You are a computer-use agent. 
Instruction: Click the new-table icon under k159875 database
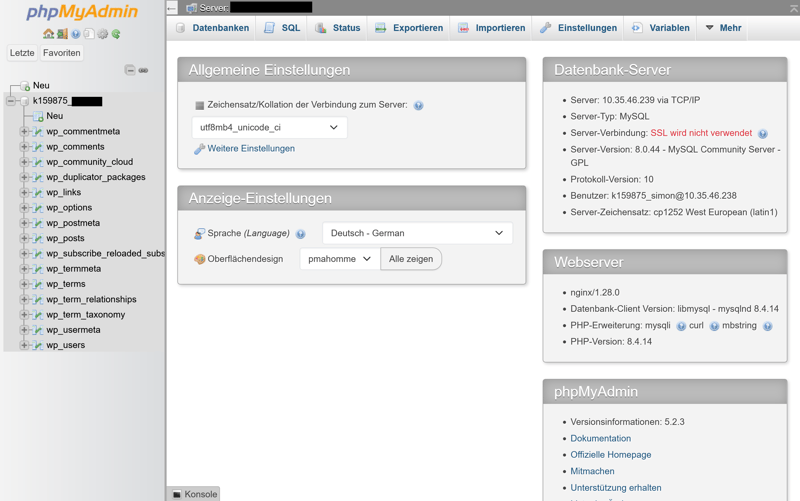click(38, 116)
